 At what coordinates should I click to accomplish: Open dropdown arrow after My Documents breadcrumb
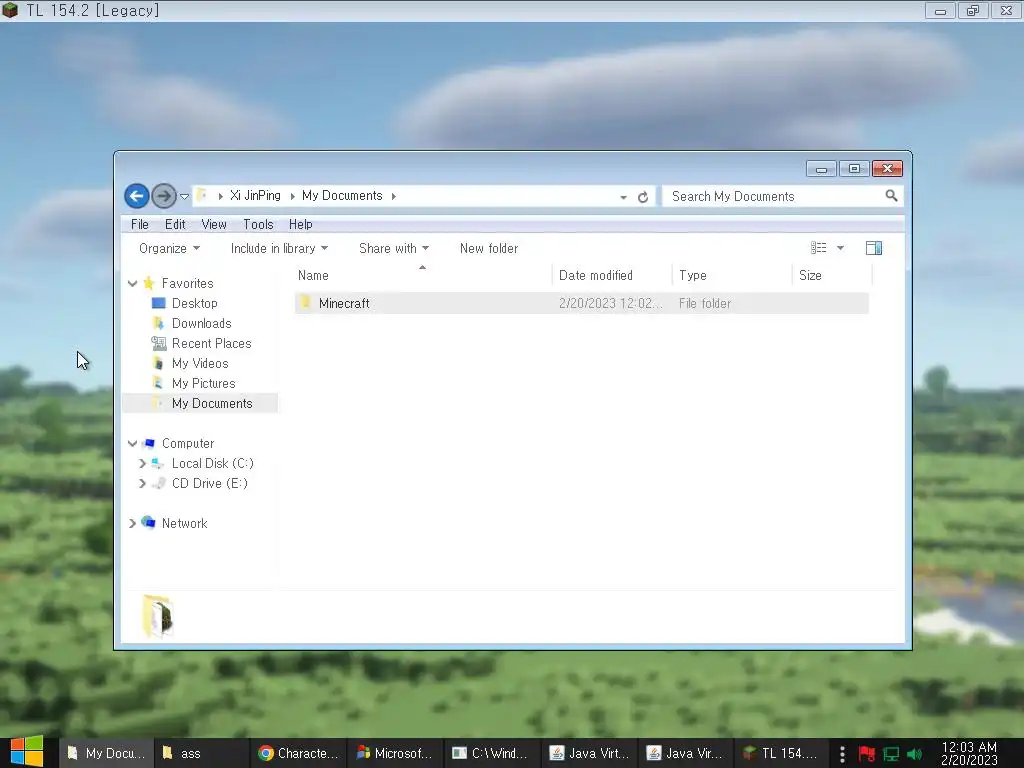394,197
